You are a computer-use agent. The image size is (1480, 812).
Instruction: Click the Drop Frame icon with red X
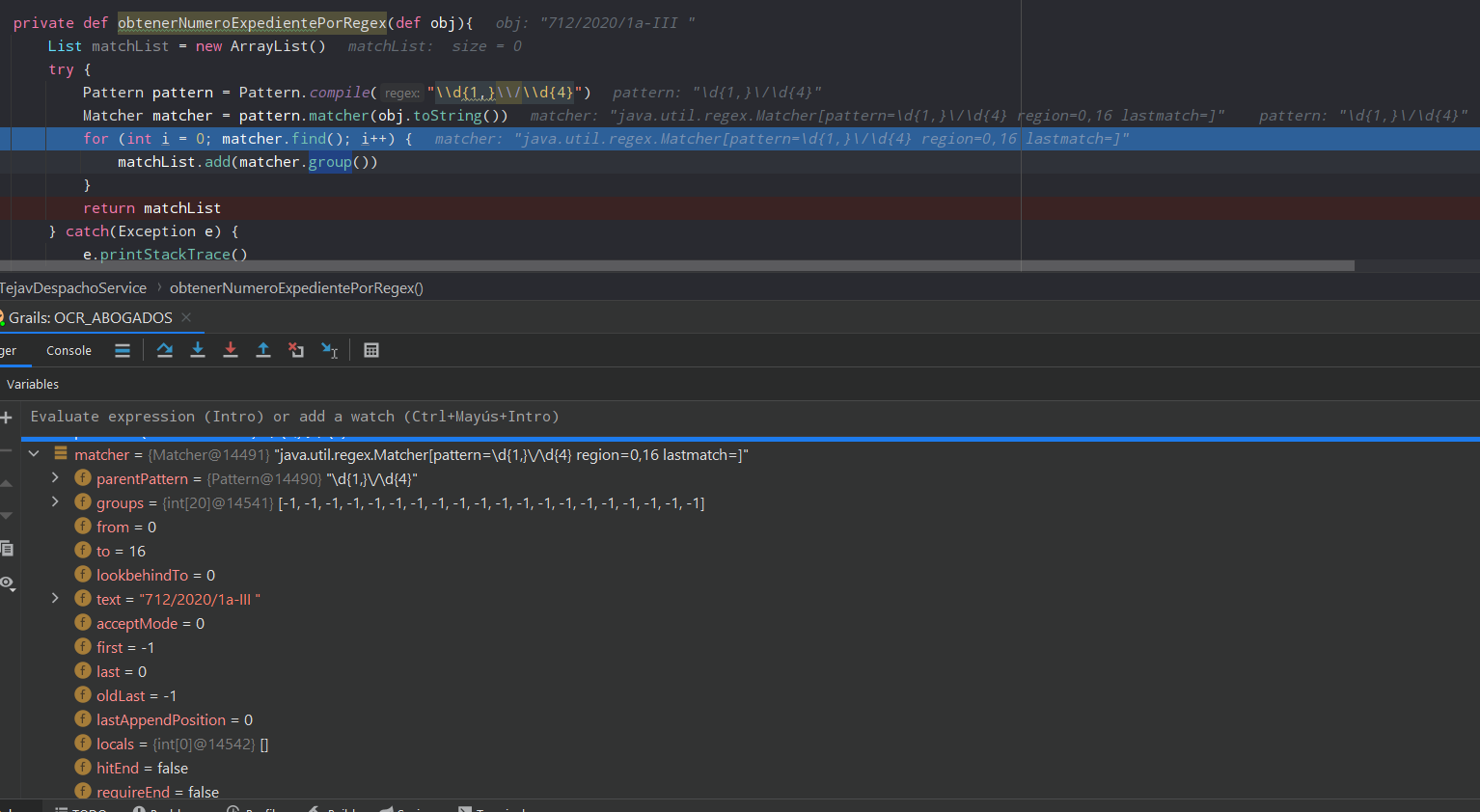pyautogui.click(x=296, y=350)
